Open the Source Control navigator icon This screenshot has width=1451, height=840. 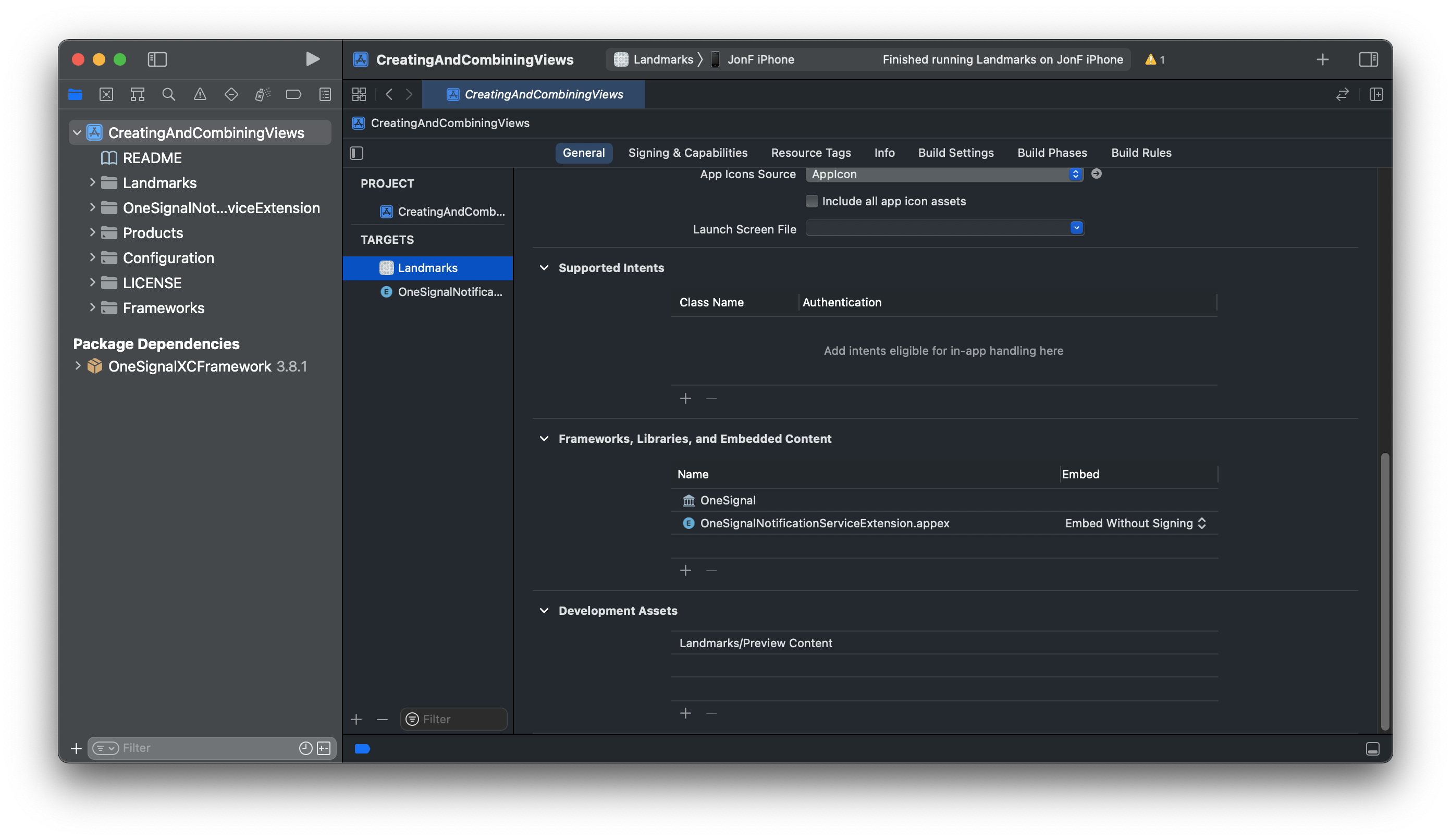106,94
